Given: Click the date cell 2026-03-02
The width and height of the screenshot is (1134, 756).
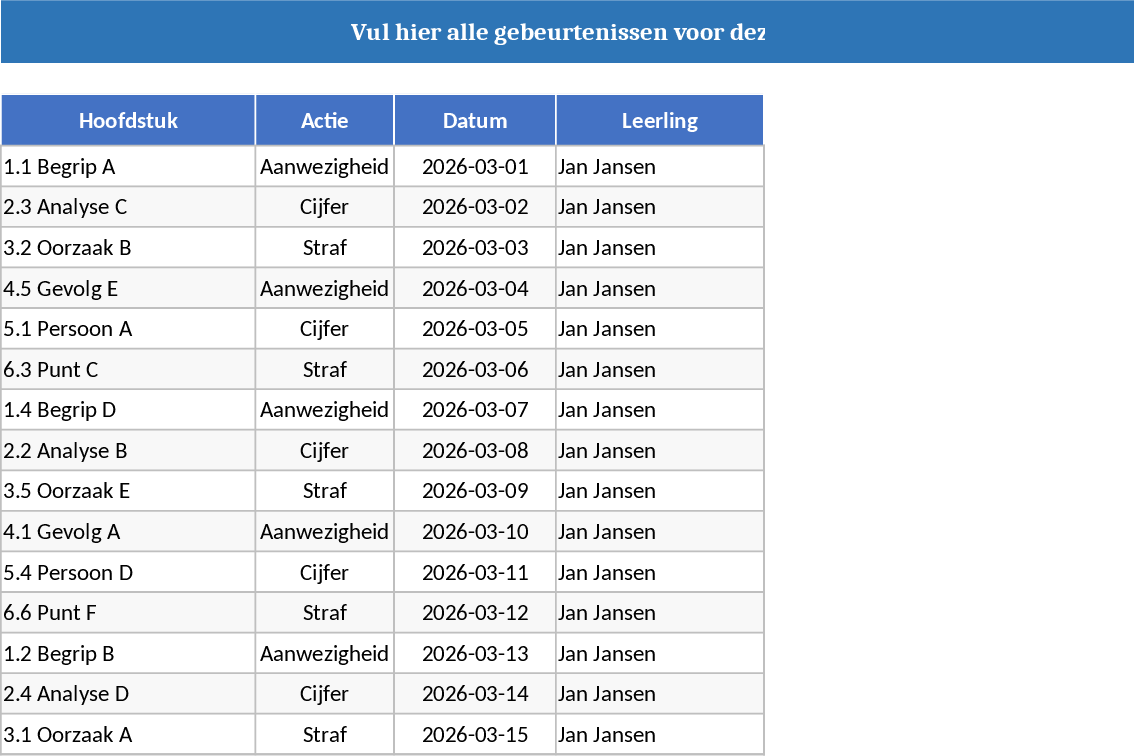Looking at the screenshot, I should click(475, 207).
